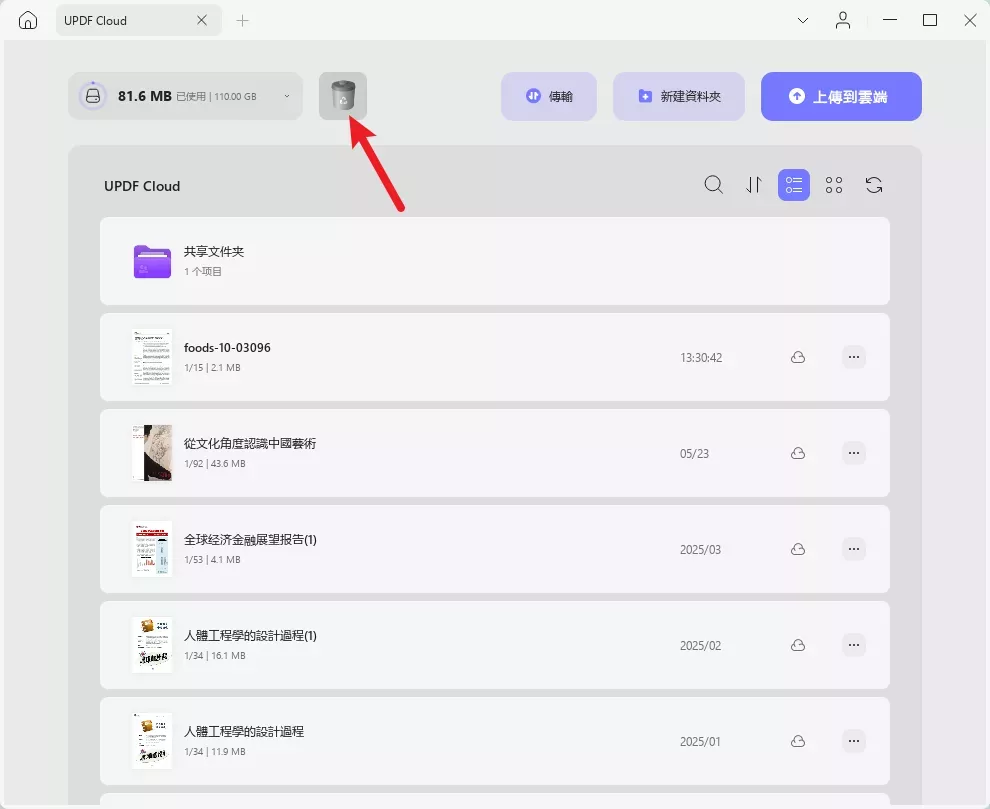Click cloud status icon for 全球经济金融展望报告(1)

[798, 549]
